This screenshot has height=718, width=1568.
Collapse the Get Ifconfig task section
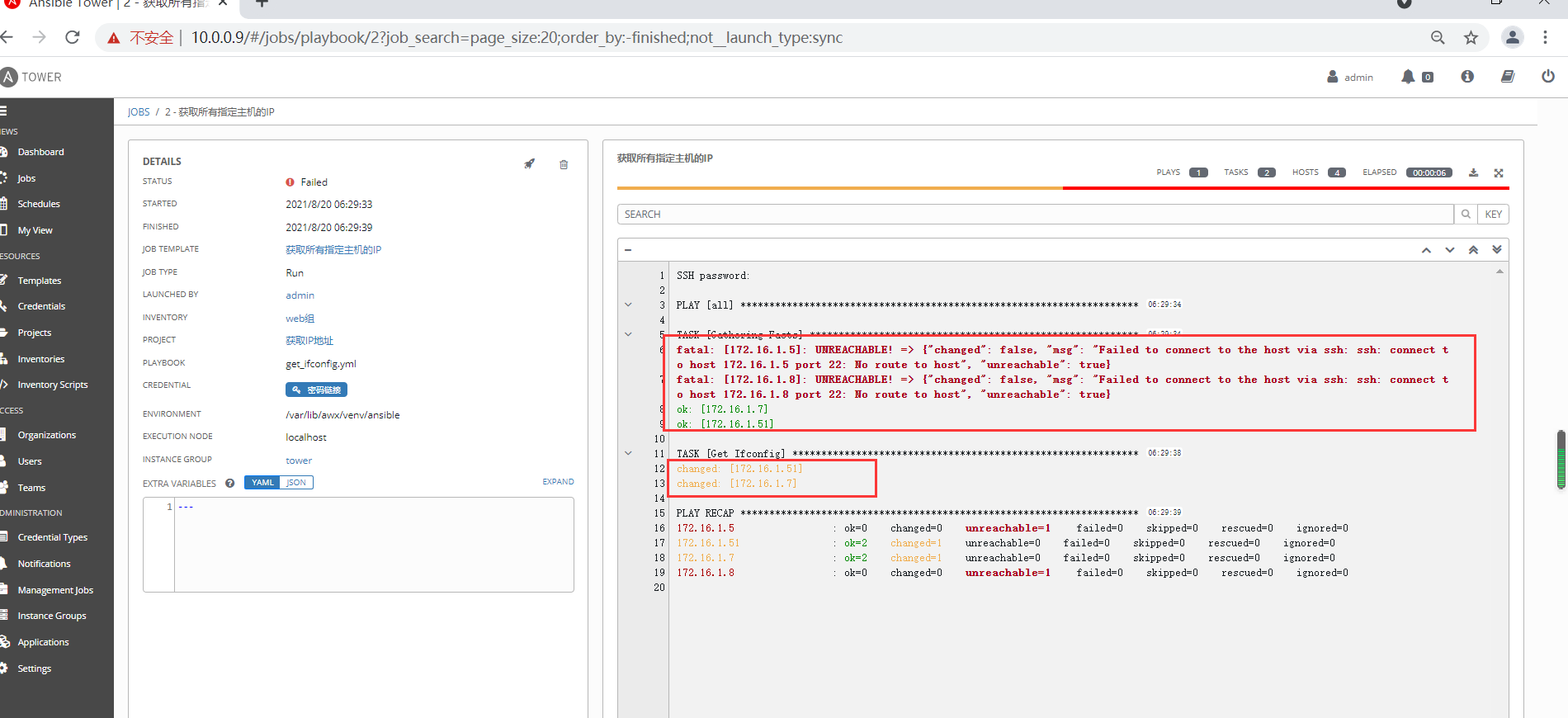pyautogui.click(x=628, y=453)
